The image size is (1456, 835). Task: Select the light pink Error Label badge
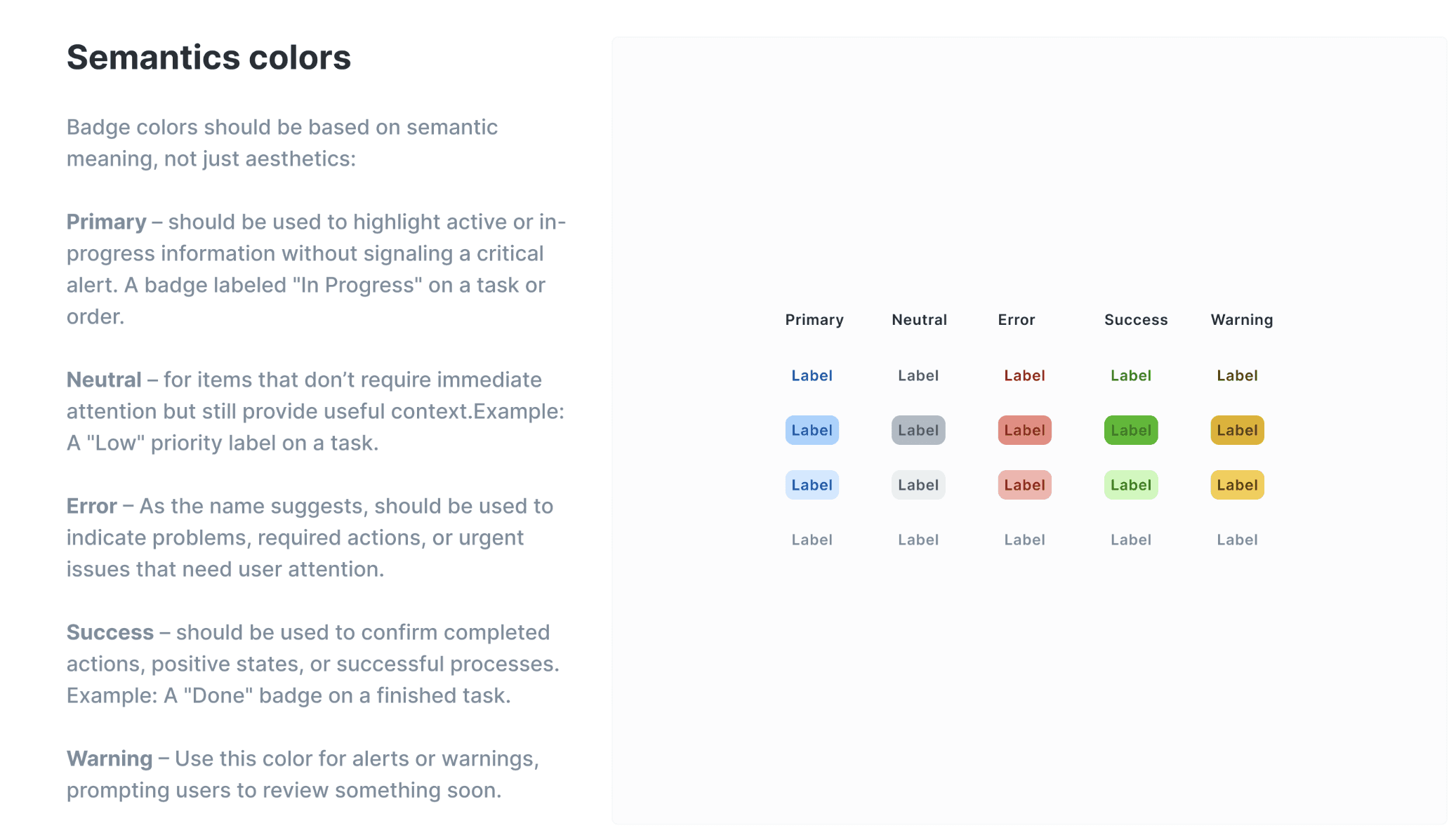tap(1024, 485)
